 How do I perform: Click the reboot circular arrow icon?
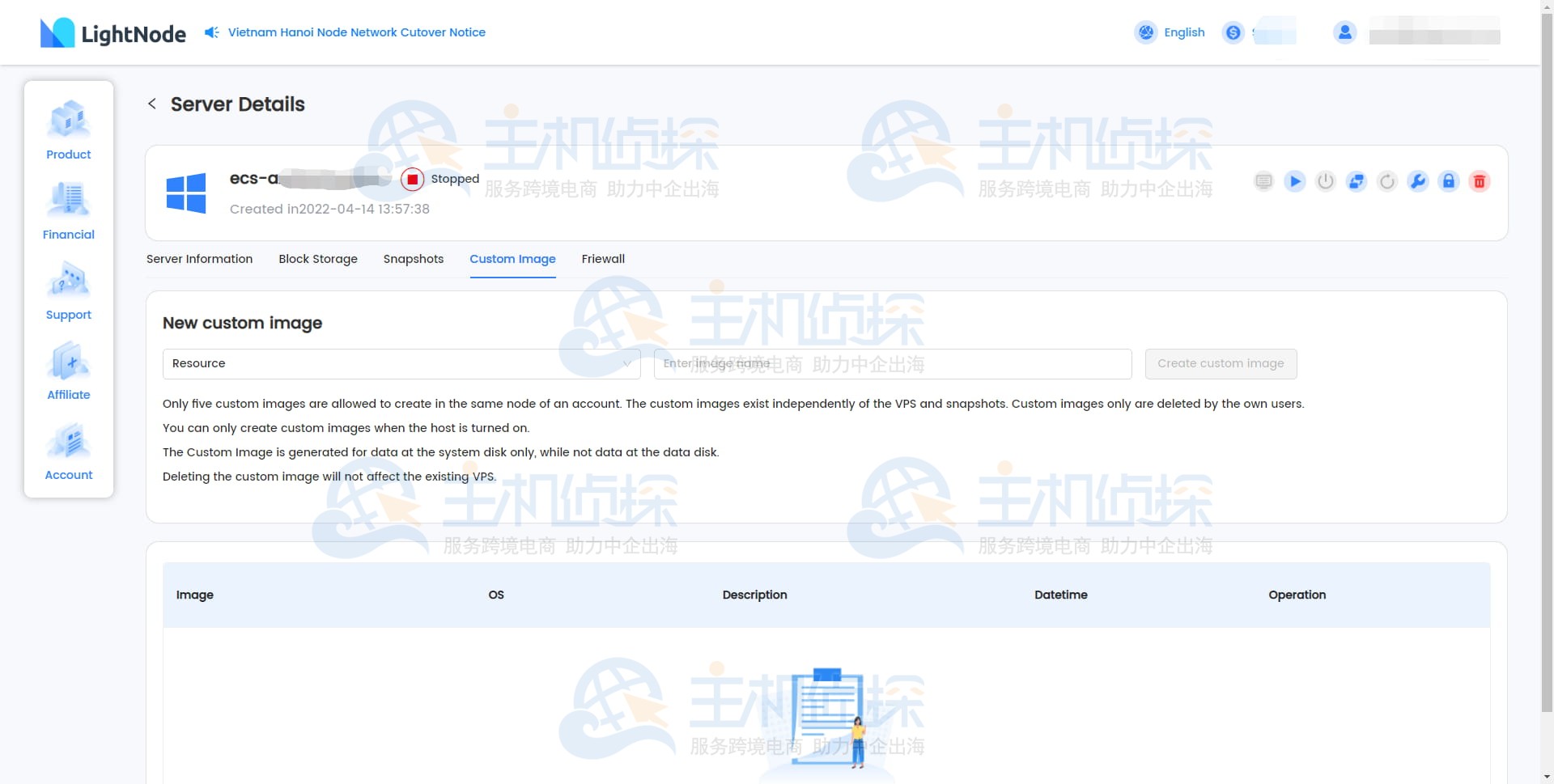(1386, 181)
